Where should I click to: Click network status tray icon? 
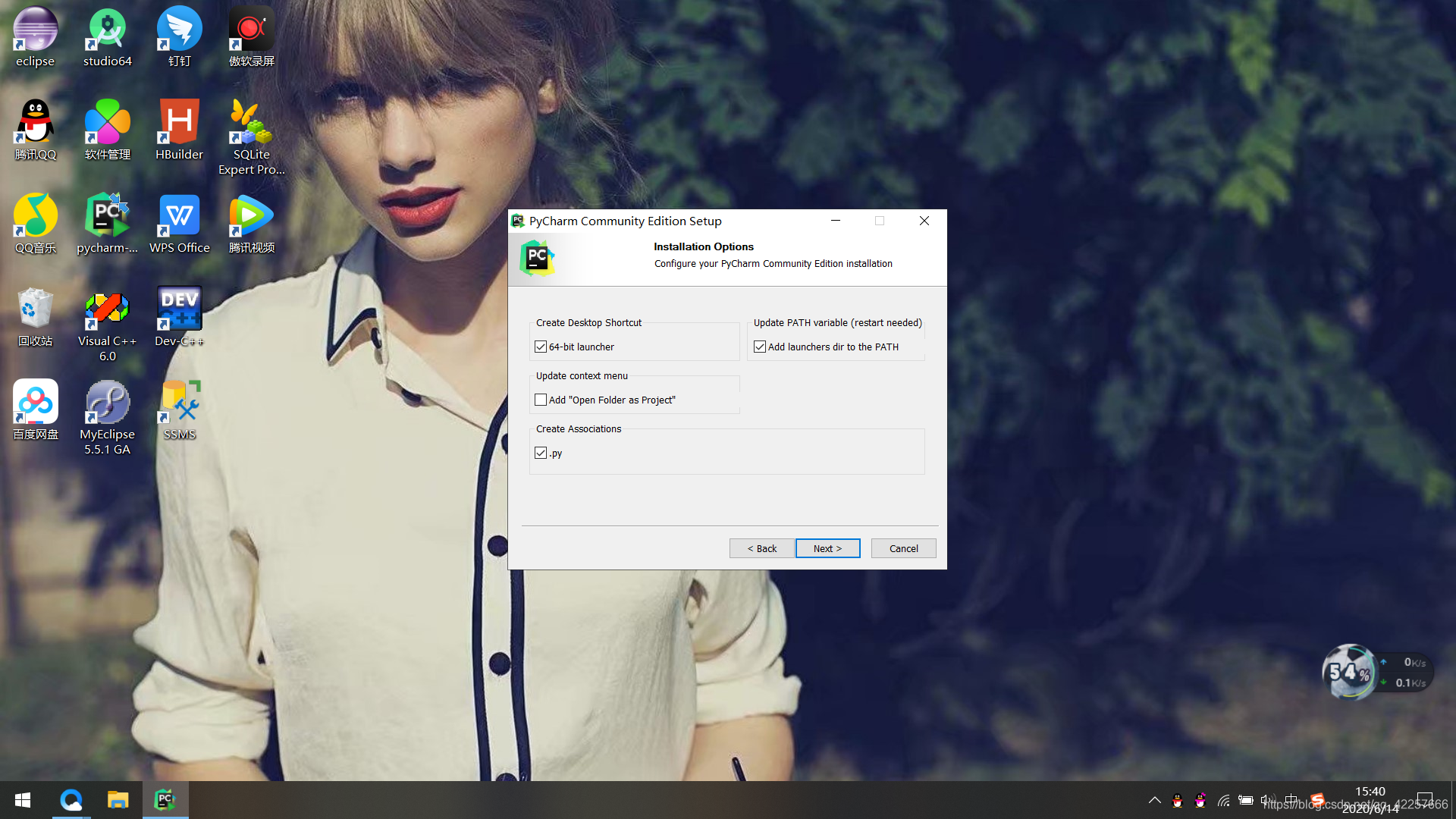(1224, 799)
